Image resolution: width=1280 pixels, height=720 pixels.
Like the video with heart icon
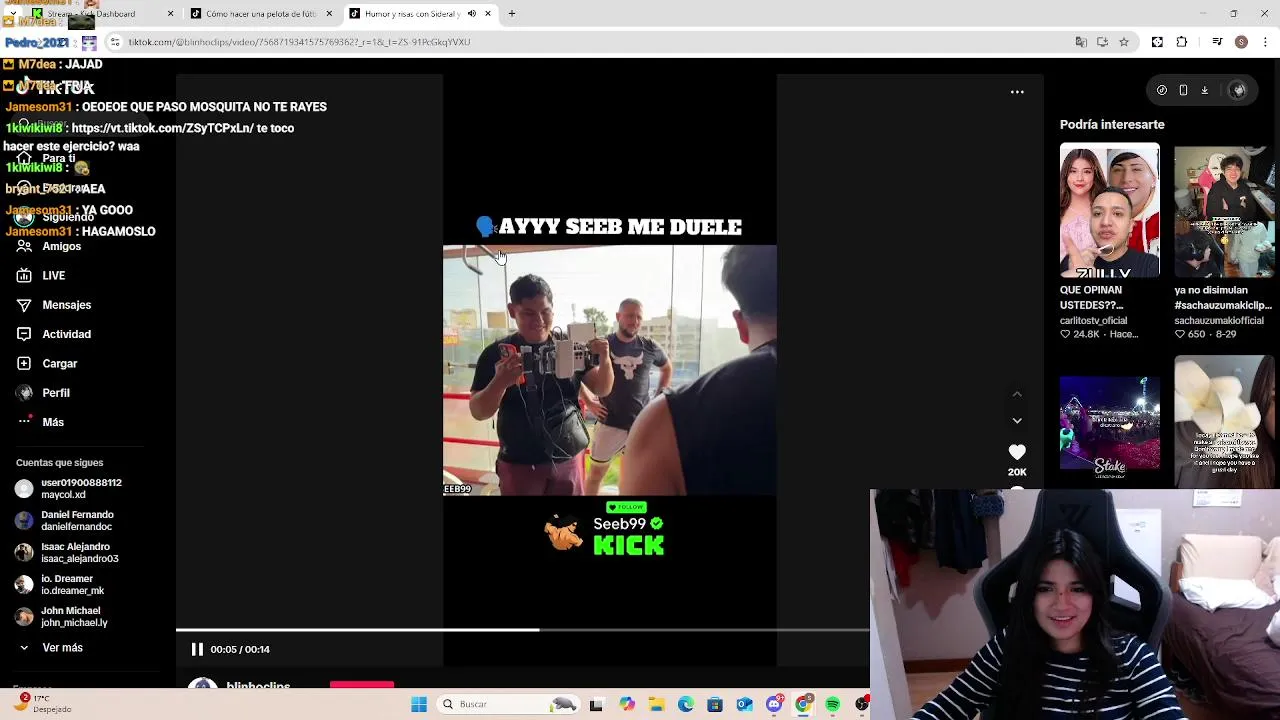pyautogui.click(x=1017, y=452)
